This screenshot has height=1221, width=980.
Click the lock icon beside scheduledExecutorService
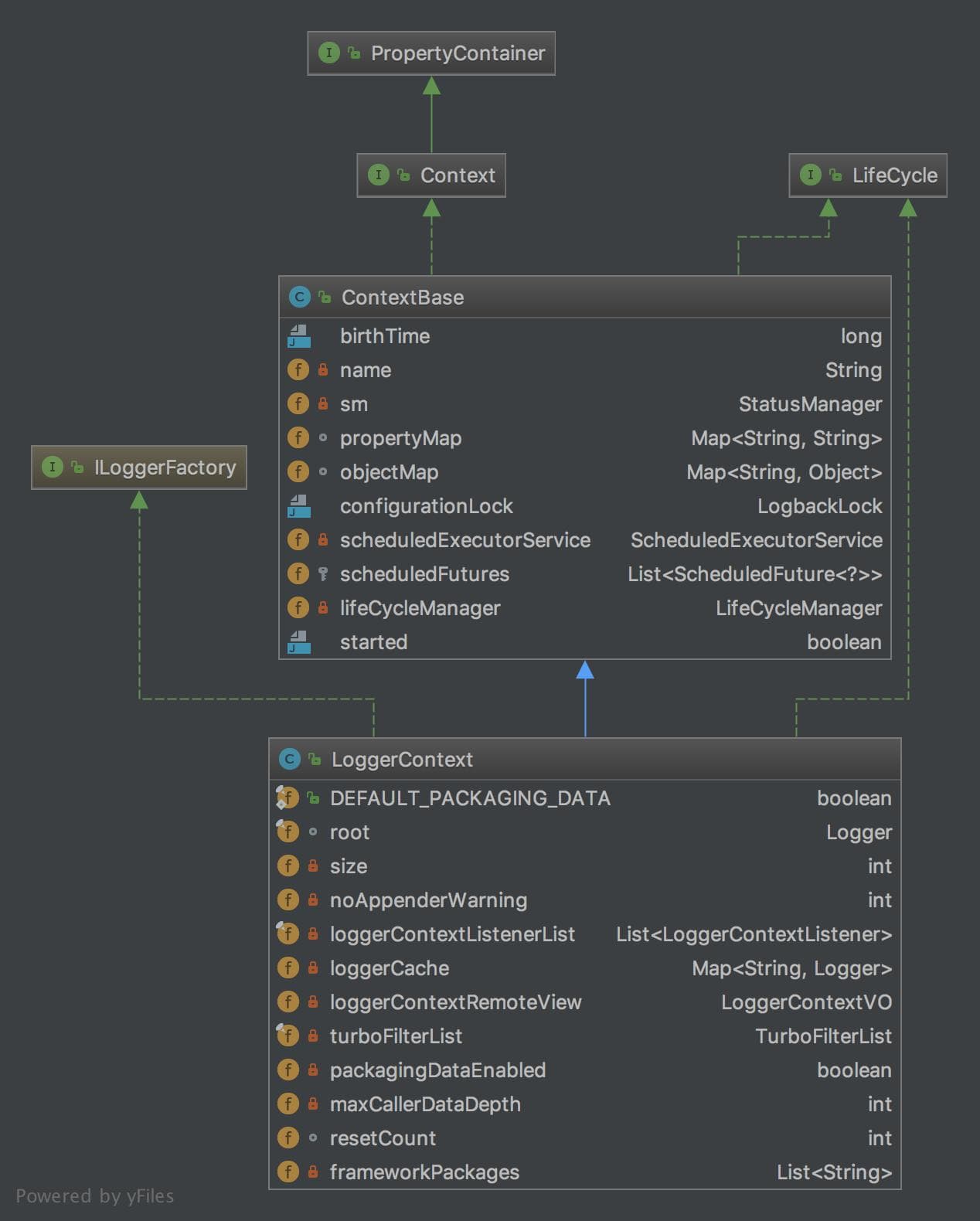click(x=323, y=540)
